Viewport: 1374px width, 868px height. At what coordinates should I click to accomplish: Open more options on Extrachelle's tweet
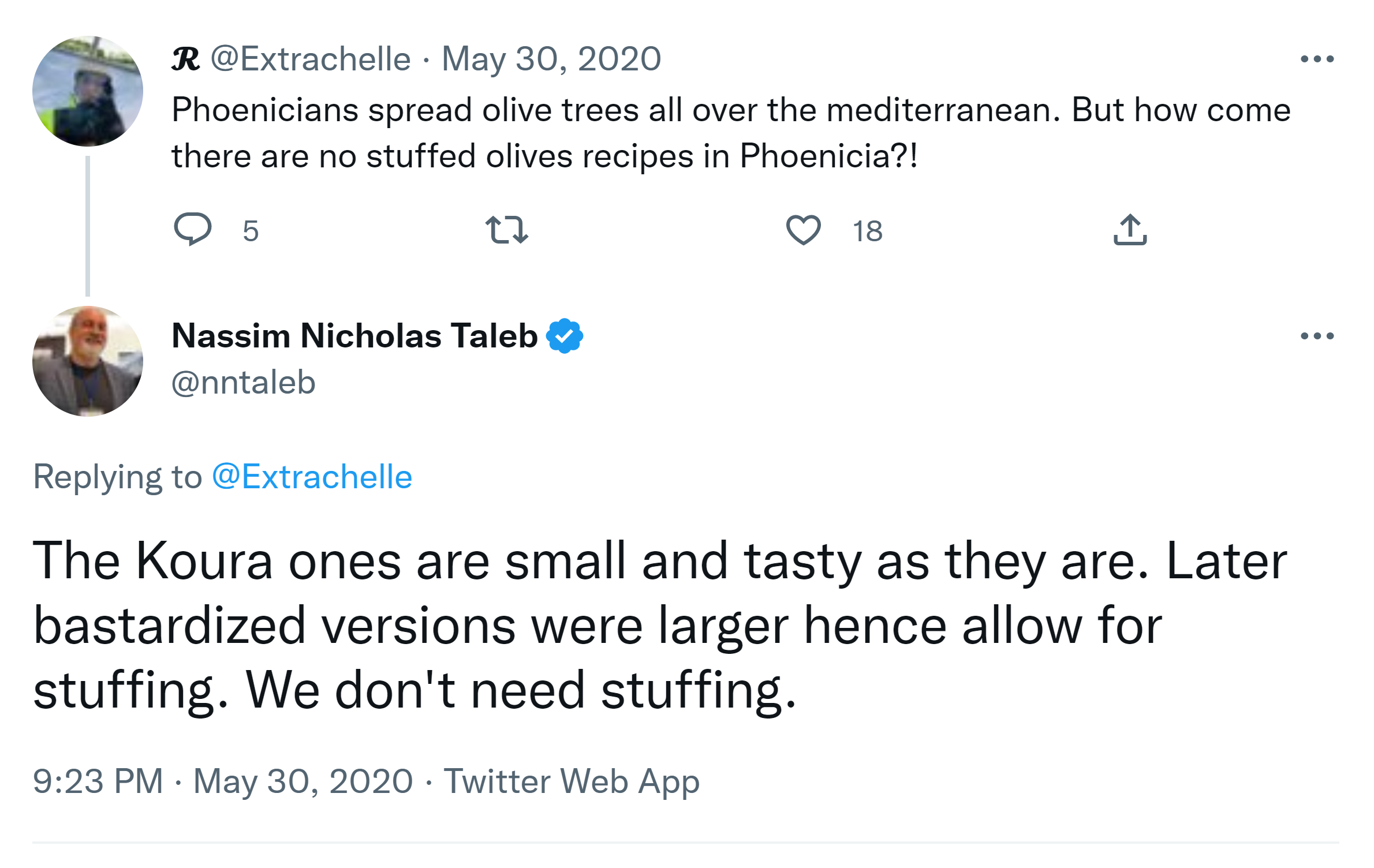tap(1317, 59)
